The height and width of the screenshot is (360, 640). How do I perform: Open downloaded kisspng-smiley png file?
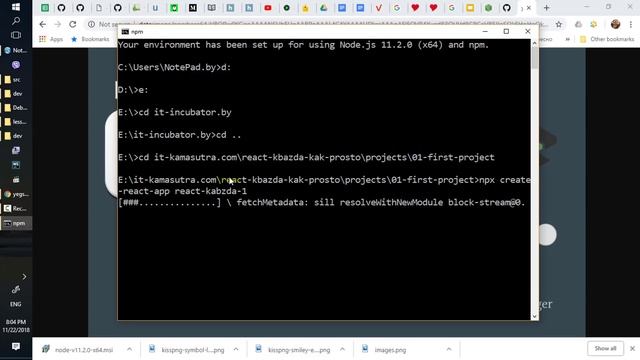pyautogui.click(x=294, y=349)
